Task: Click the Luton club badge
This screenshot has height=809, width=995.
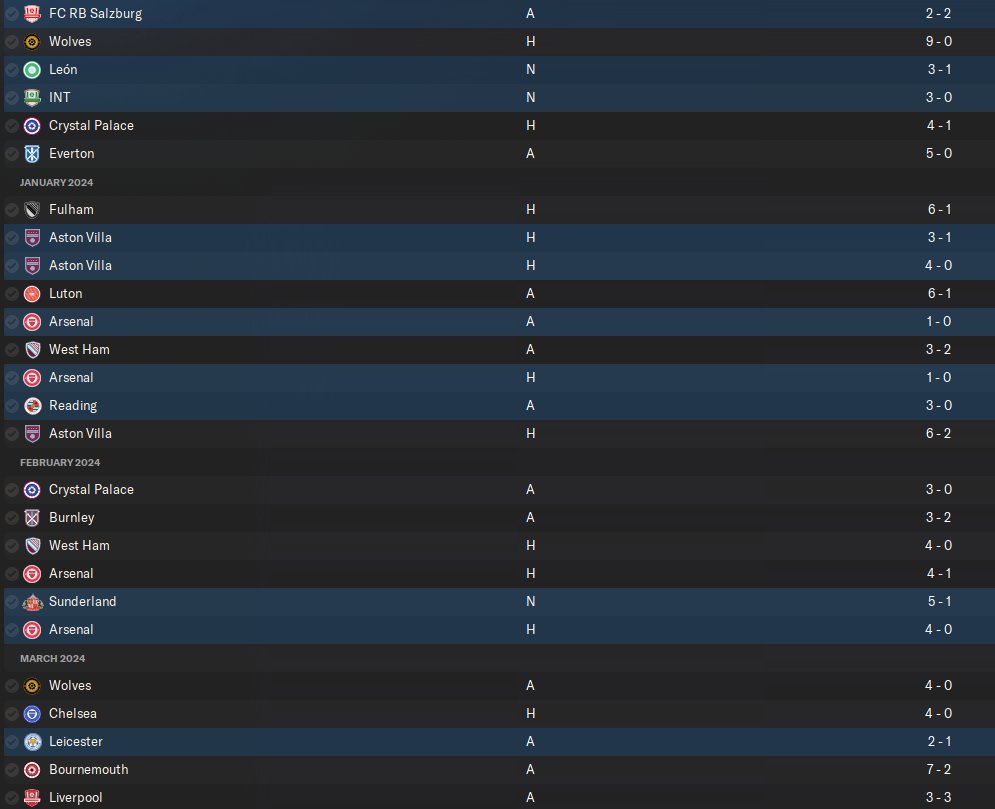Action: [x=32, y=294]
